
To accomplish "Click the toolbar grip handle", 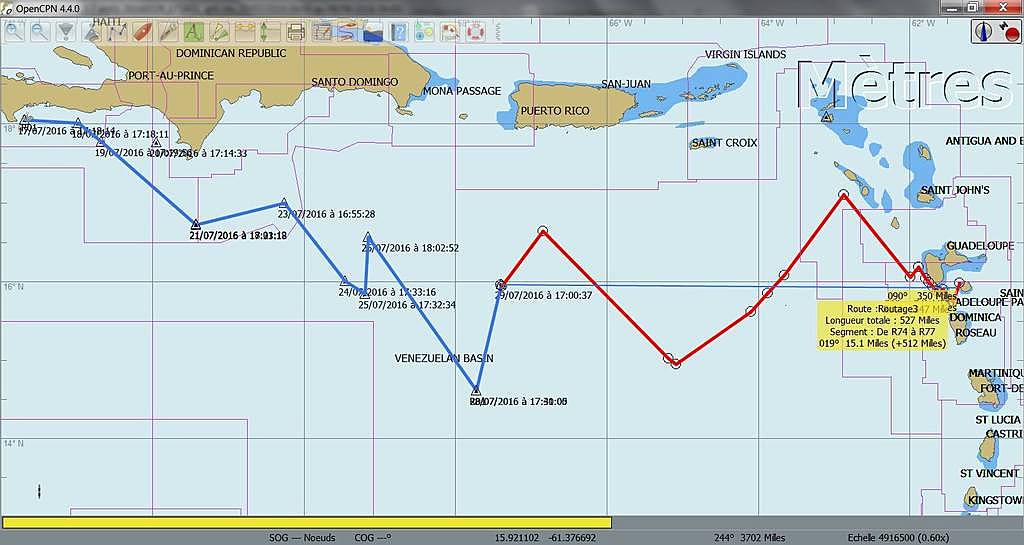I will (x=498, y=31).
